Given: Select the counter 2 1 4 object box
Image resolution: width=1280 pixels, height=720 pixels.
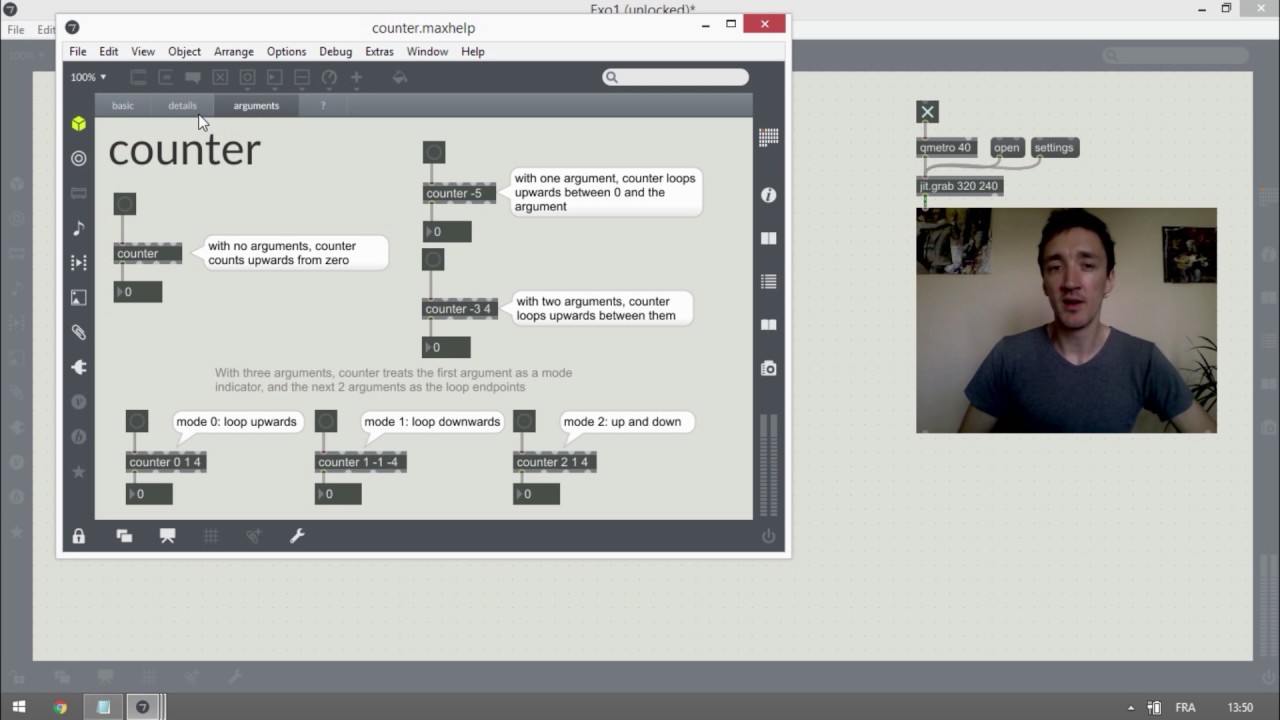Looking at the screenshot, I should pyautogui.click(x=555, y=462).
